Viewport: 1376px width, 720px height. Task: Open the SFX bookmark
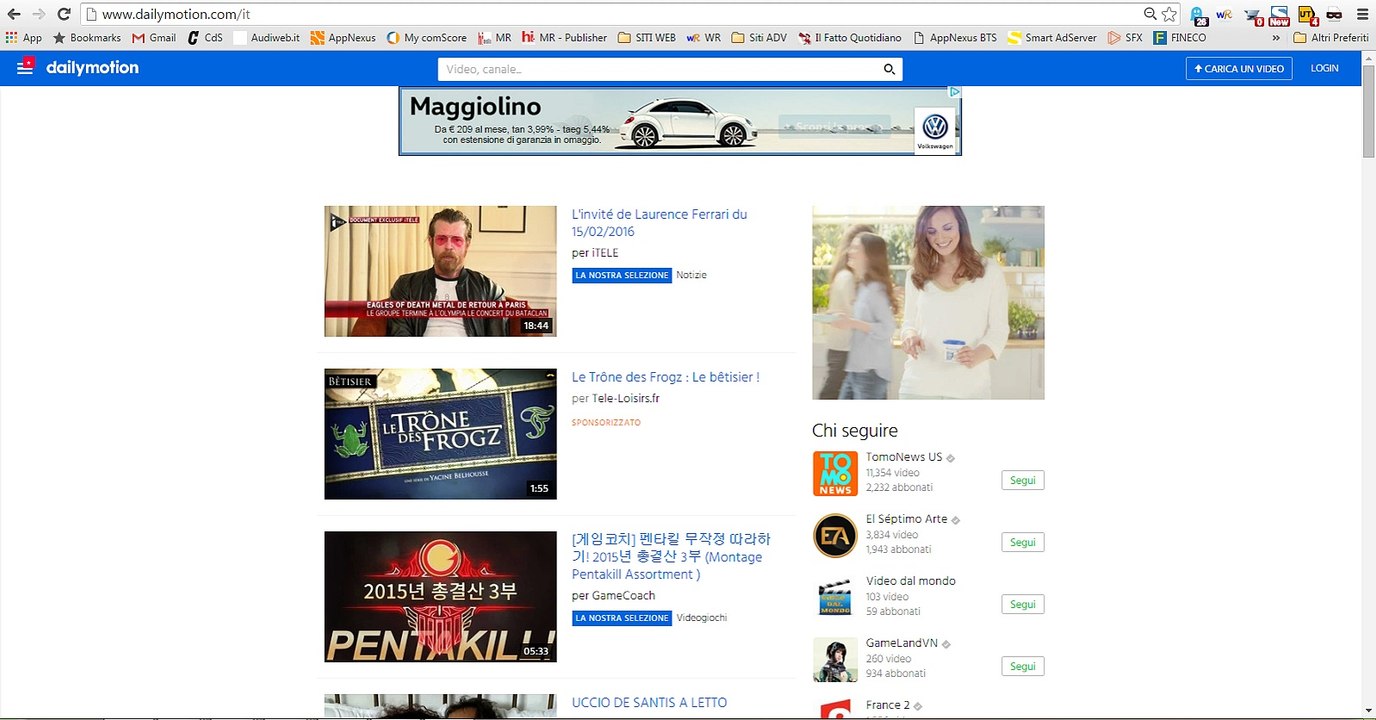1125,38
